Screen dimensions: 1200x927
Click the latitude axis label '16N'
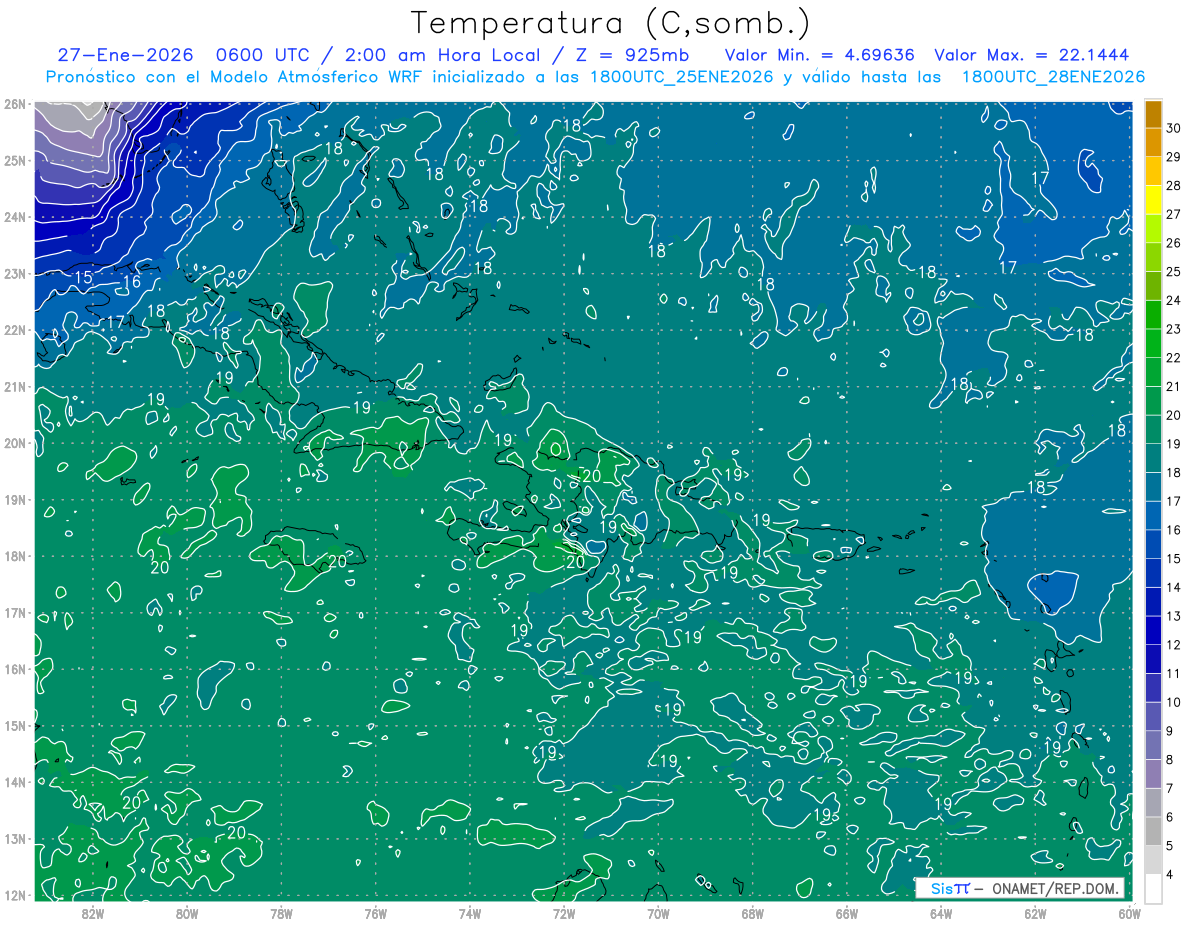coord(15,669)
